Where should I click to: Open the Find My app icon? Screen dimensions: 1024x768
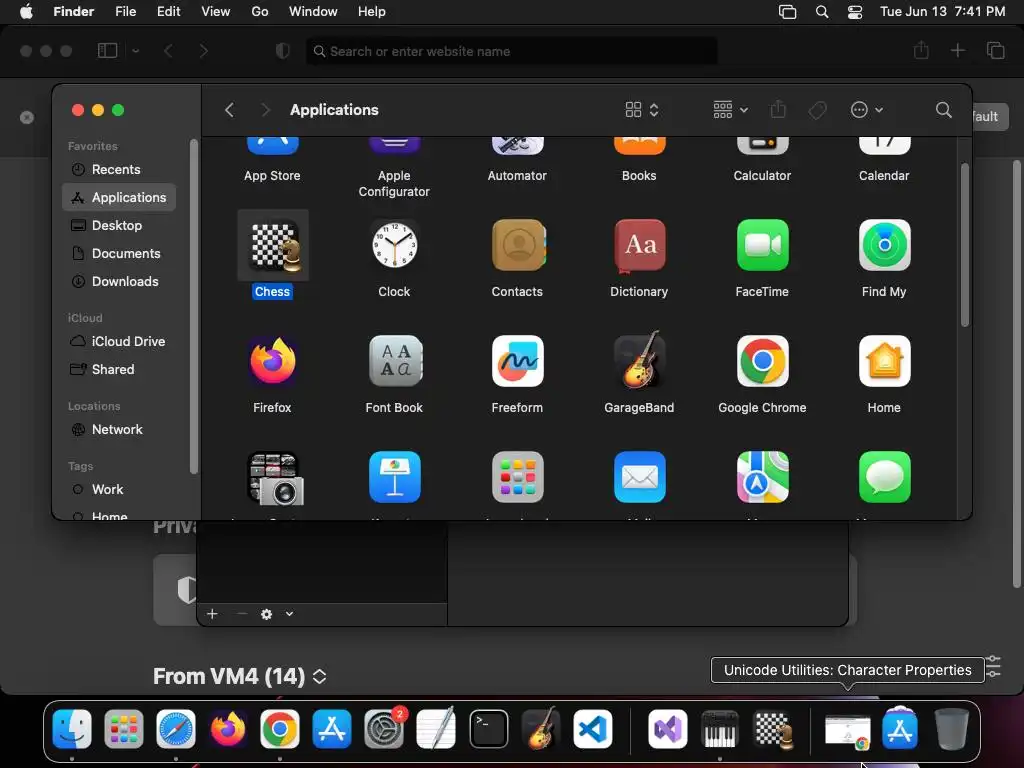point(884,246)
